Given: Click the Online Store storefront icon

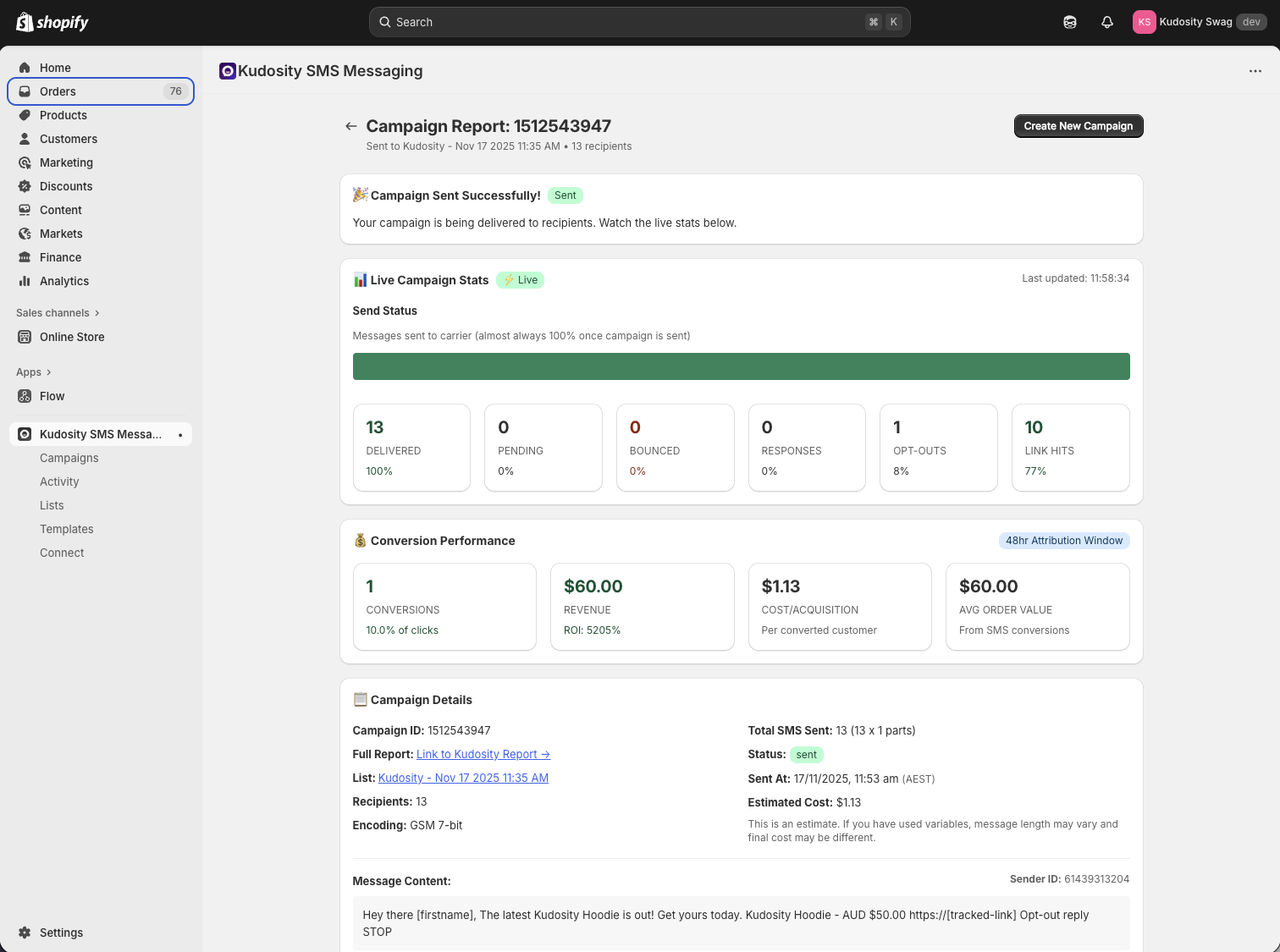Looking at the screenshot, I should click(25, 337).
